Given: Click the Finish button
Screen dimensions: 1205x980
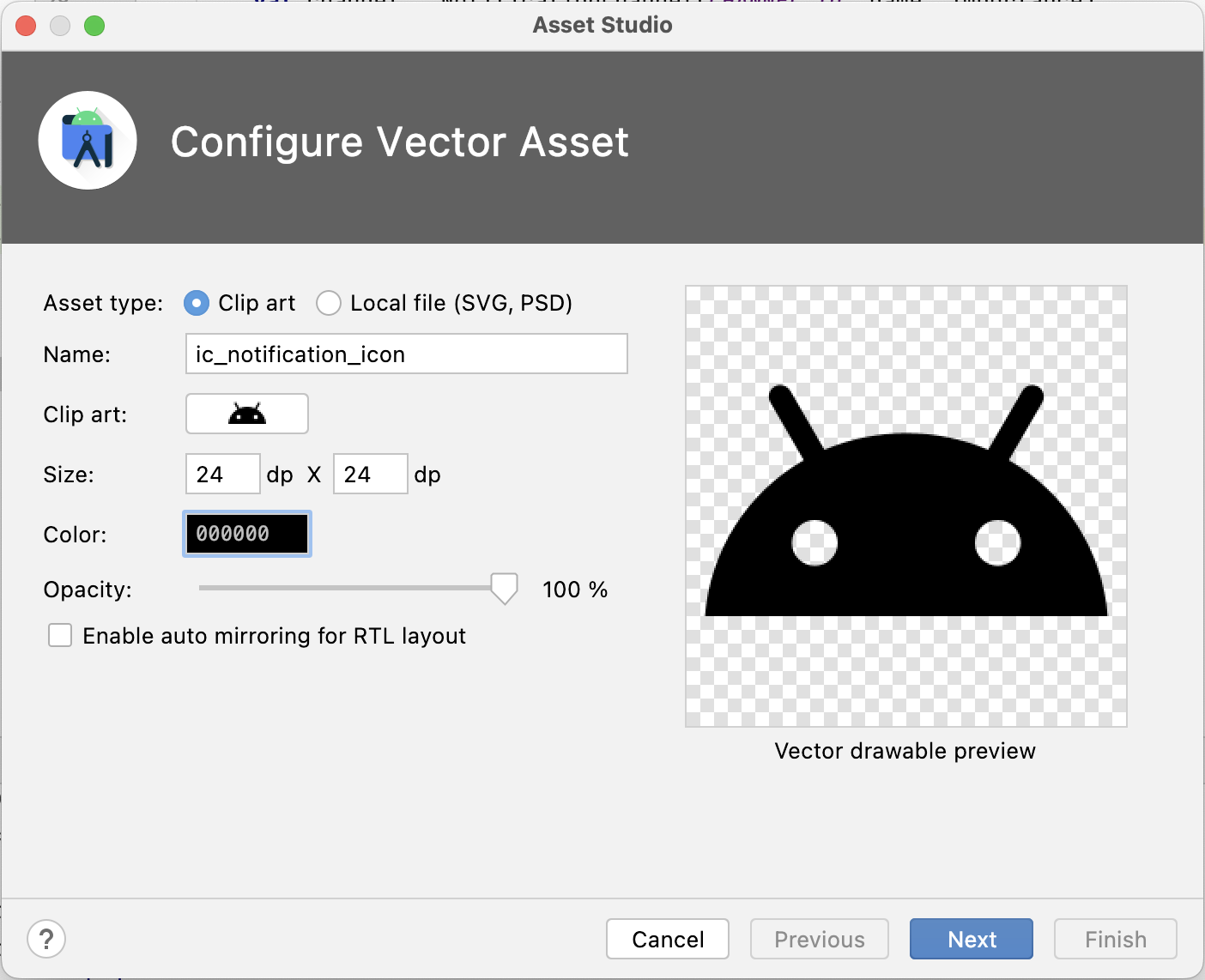Looking at the screenshot, I should (1115, 939).
